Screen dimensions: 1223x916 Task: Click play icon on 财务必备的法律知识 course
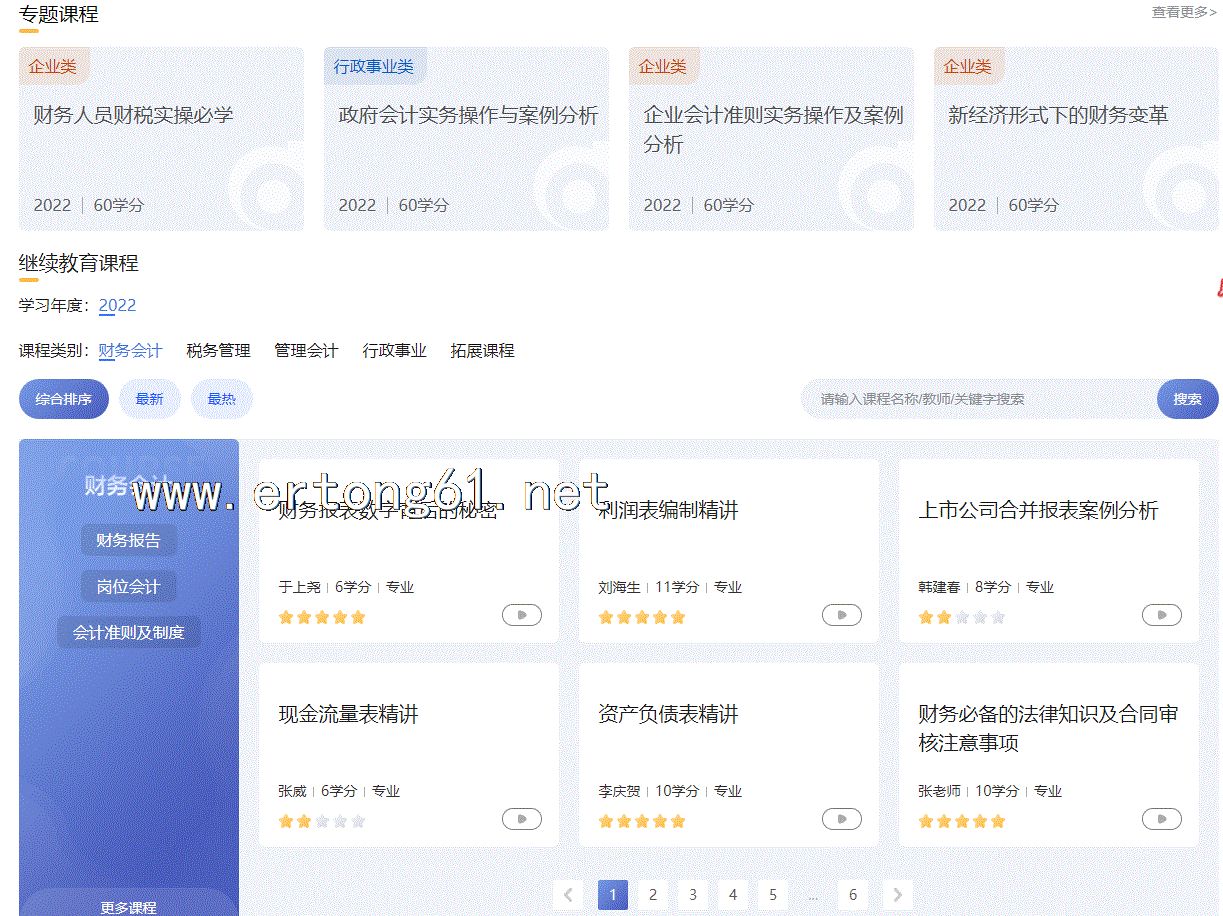[x=1161, y=819]
